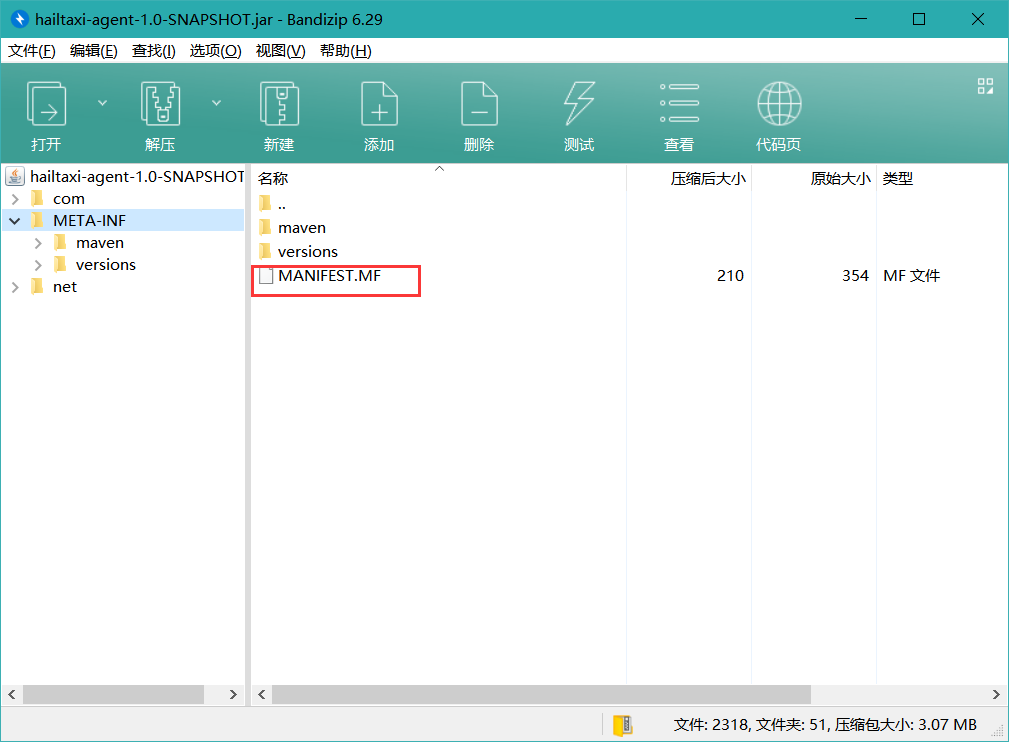Click the status bar file count text
The width and height of the screenshot is (1009, 742).
pos(824,725)
